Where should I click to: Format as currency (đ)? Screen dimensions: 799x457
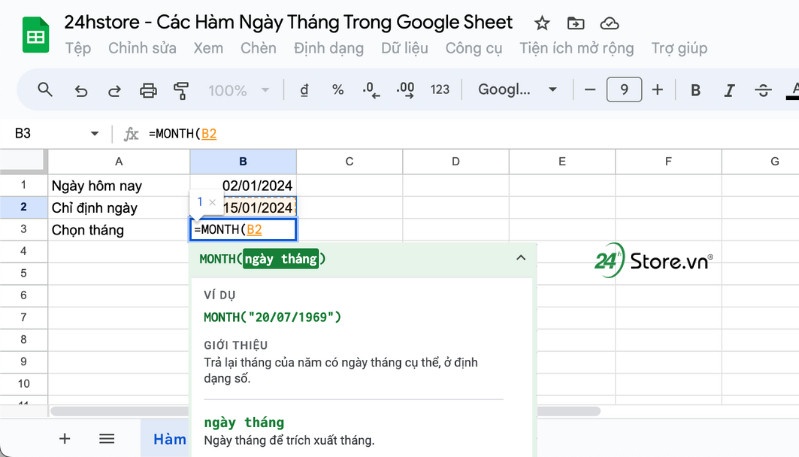coord(304,90)
